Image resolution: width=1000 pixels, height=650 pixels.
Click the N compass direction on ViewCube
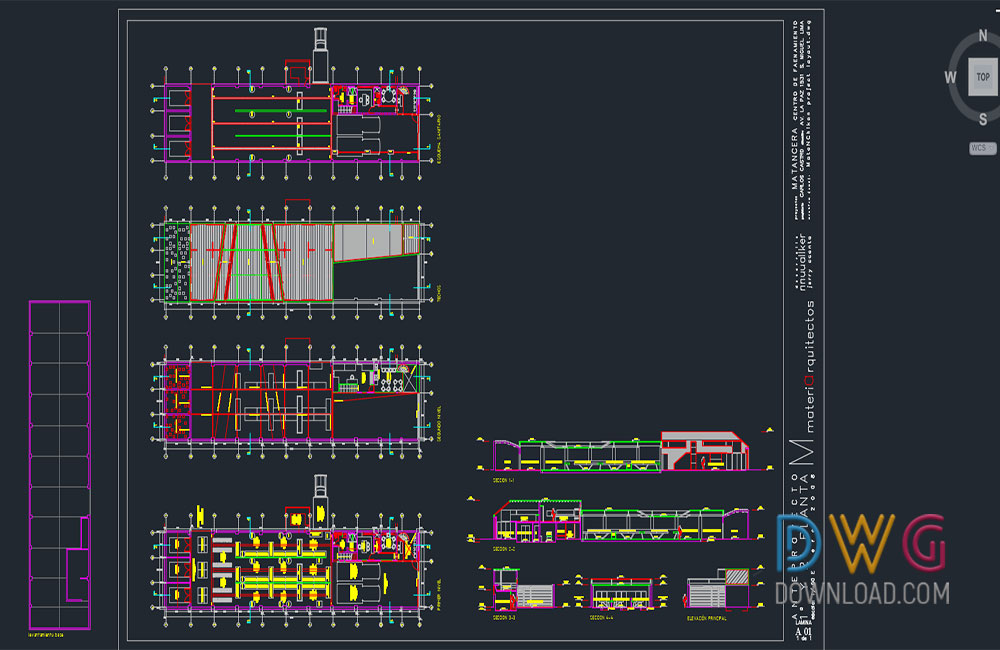[983, 33]
